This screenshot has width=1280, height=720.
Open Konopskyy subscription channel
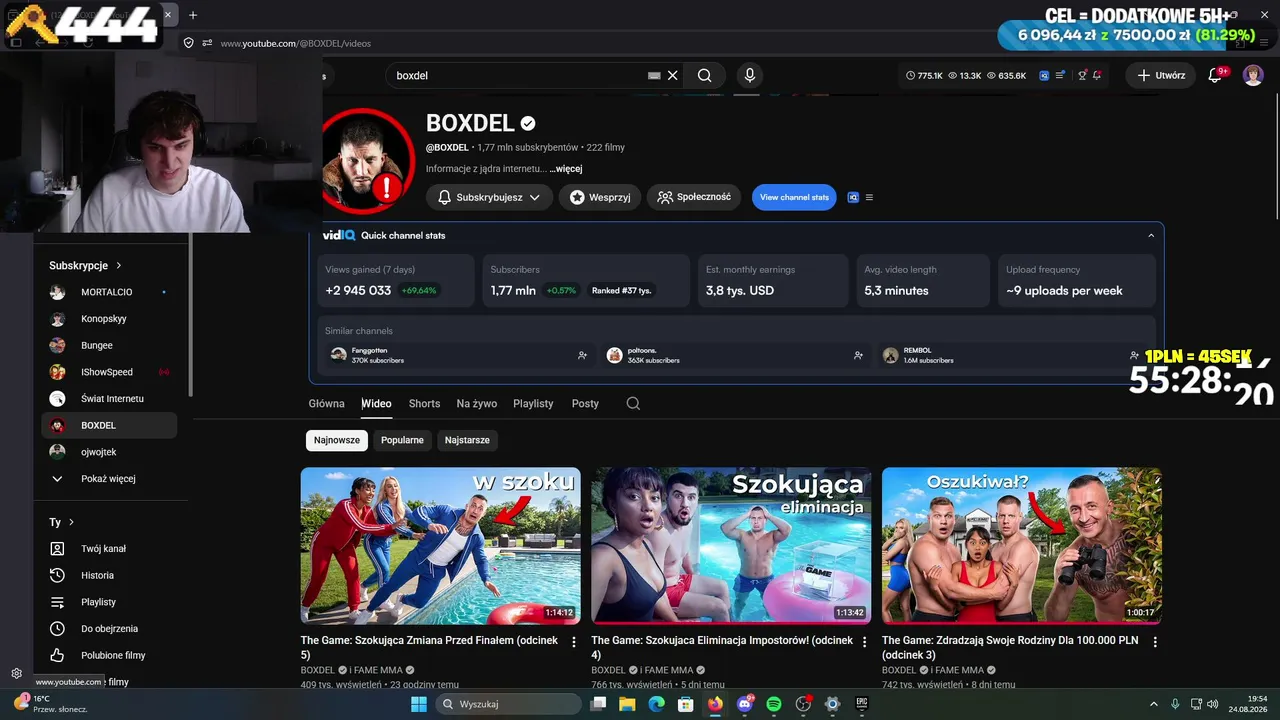click(x=109, y=319)
